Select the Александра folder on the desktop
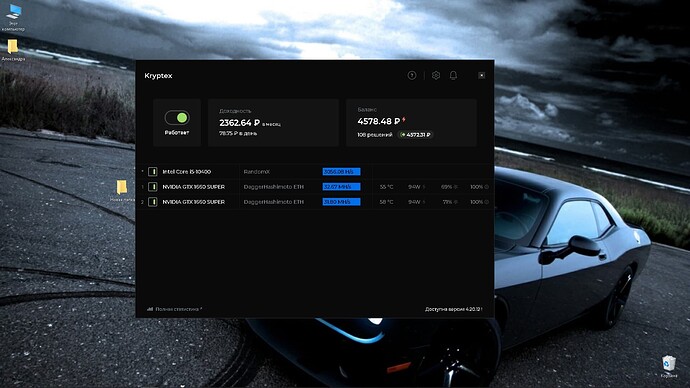This screenshot has width=690, height=388. point(13,50)
